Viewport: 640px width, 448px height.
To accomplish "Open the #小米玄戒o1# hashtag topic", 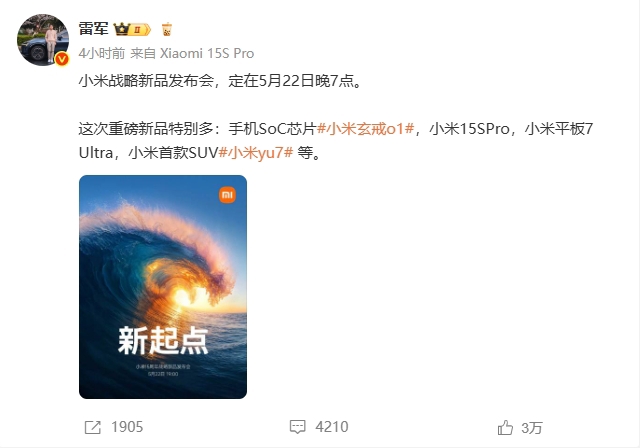I will click(x=366, y=129).
